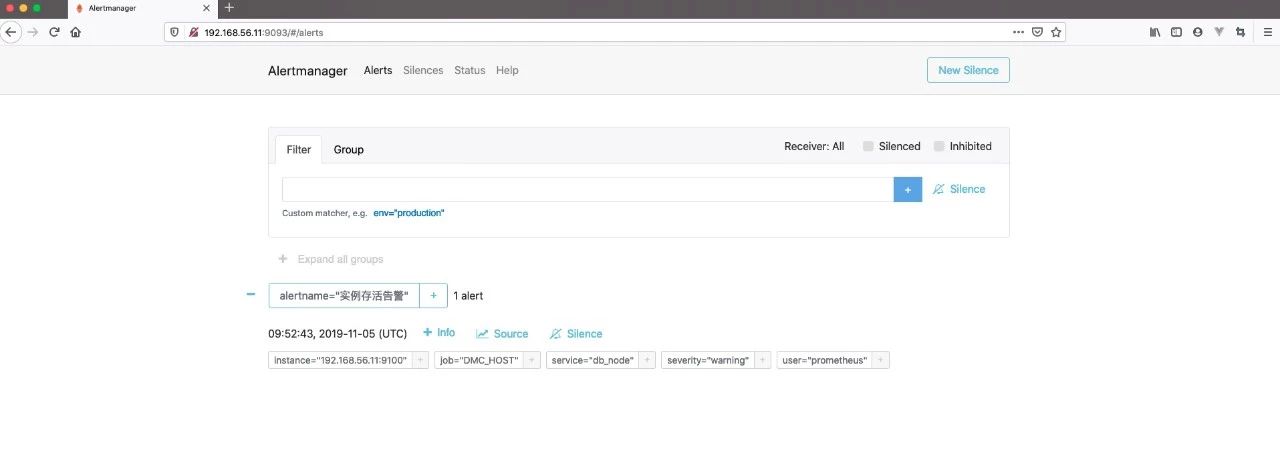Reload the Alertmanager page
1280x461 pixels.
[x=54, y=32]
